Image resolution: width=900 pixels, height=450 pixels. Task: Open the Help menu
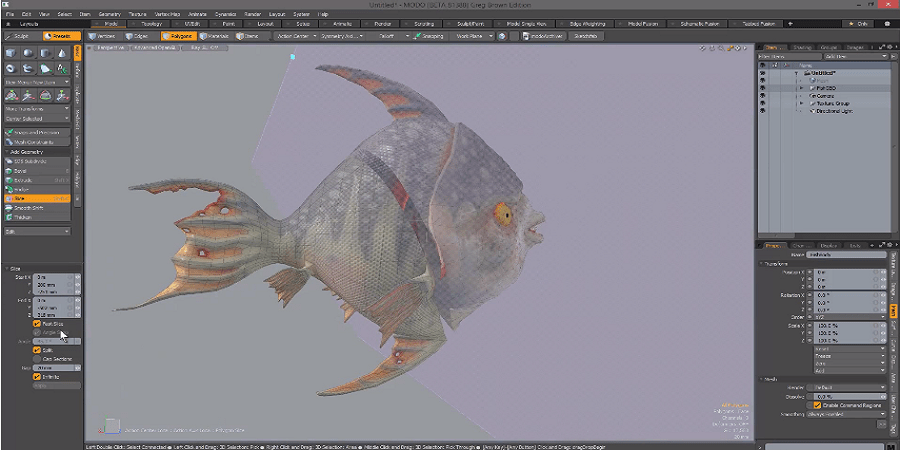point(323,14)
